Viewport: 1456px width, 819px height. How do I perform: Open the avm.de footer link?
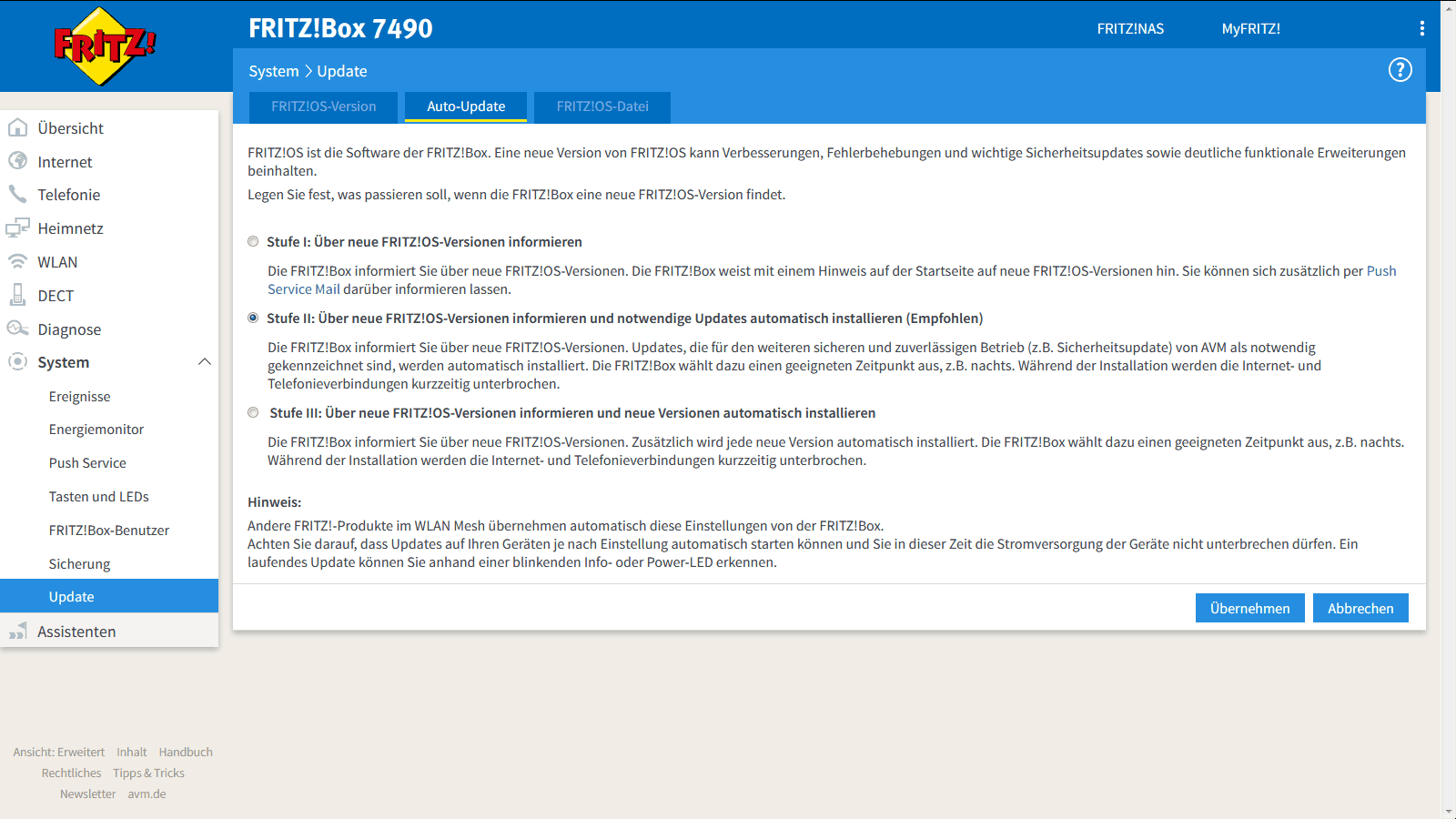(x=147, y=794)
